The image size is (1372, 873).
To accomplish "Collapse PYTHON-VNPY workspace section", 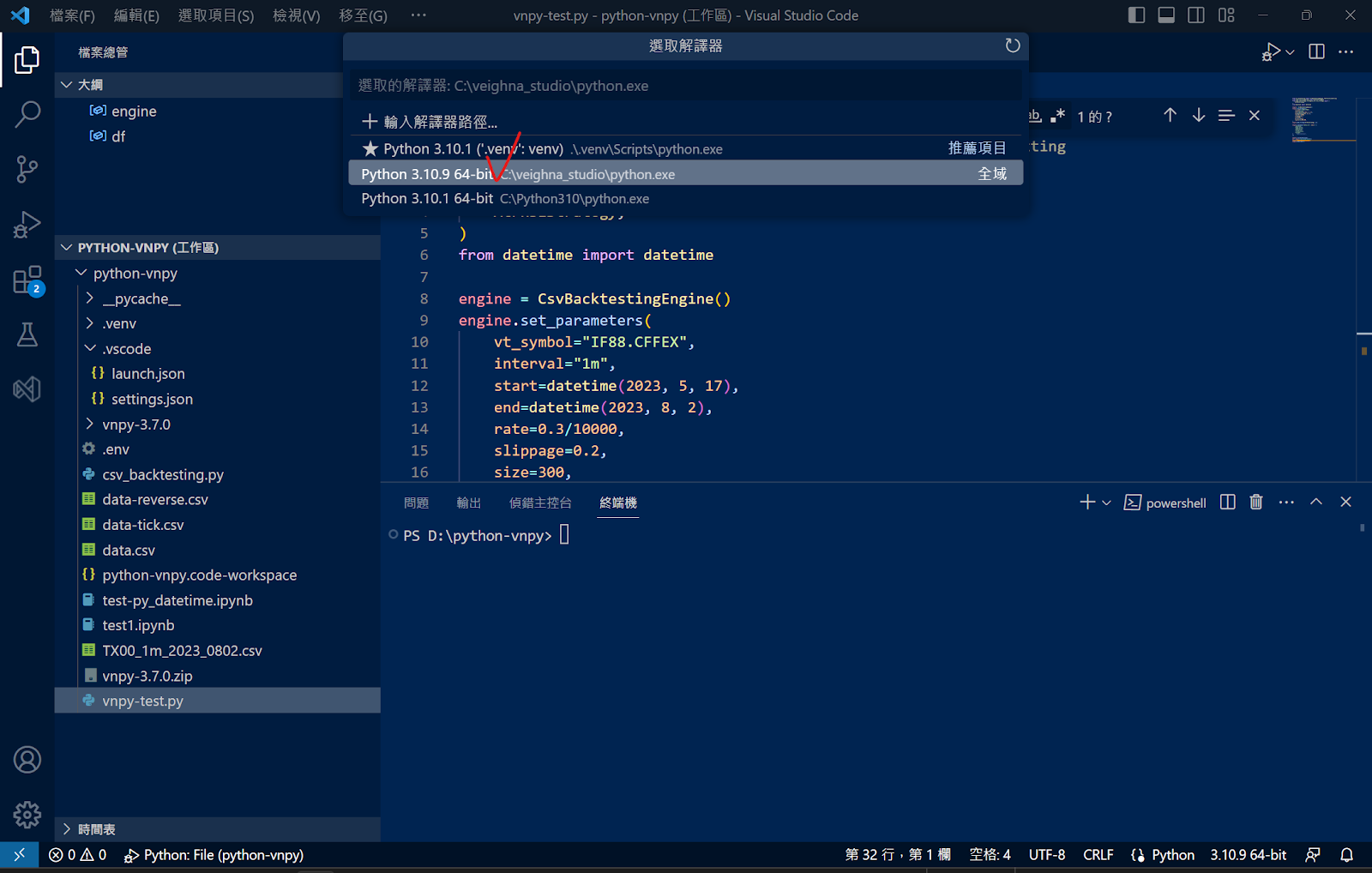I will point(67,247).
